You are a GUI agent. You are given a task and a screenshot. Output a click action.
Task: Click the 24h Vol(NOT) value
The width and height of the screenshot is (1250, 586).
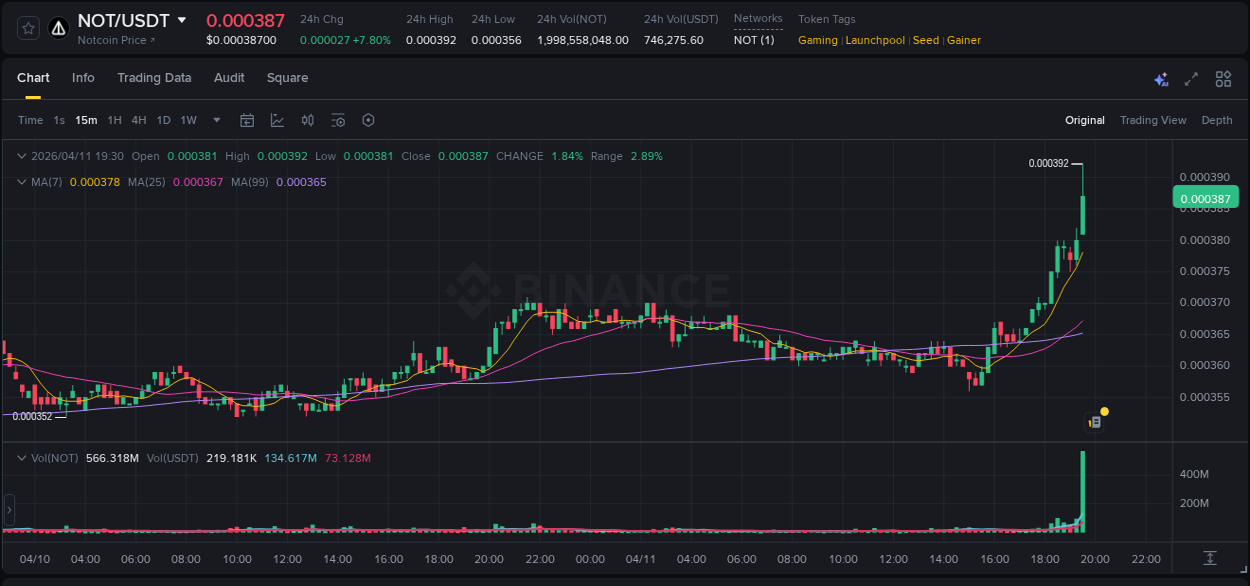583,40
